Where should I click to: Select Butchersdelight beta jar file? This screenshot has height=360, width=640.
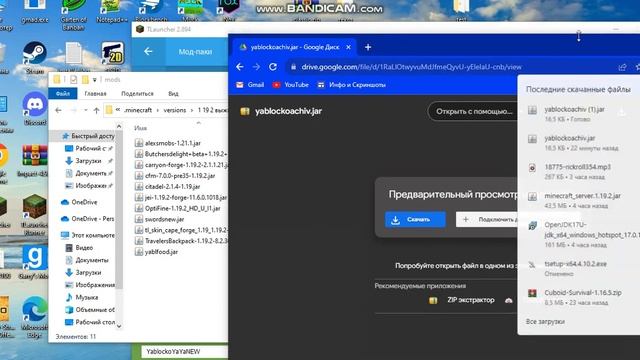181,154
